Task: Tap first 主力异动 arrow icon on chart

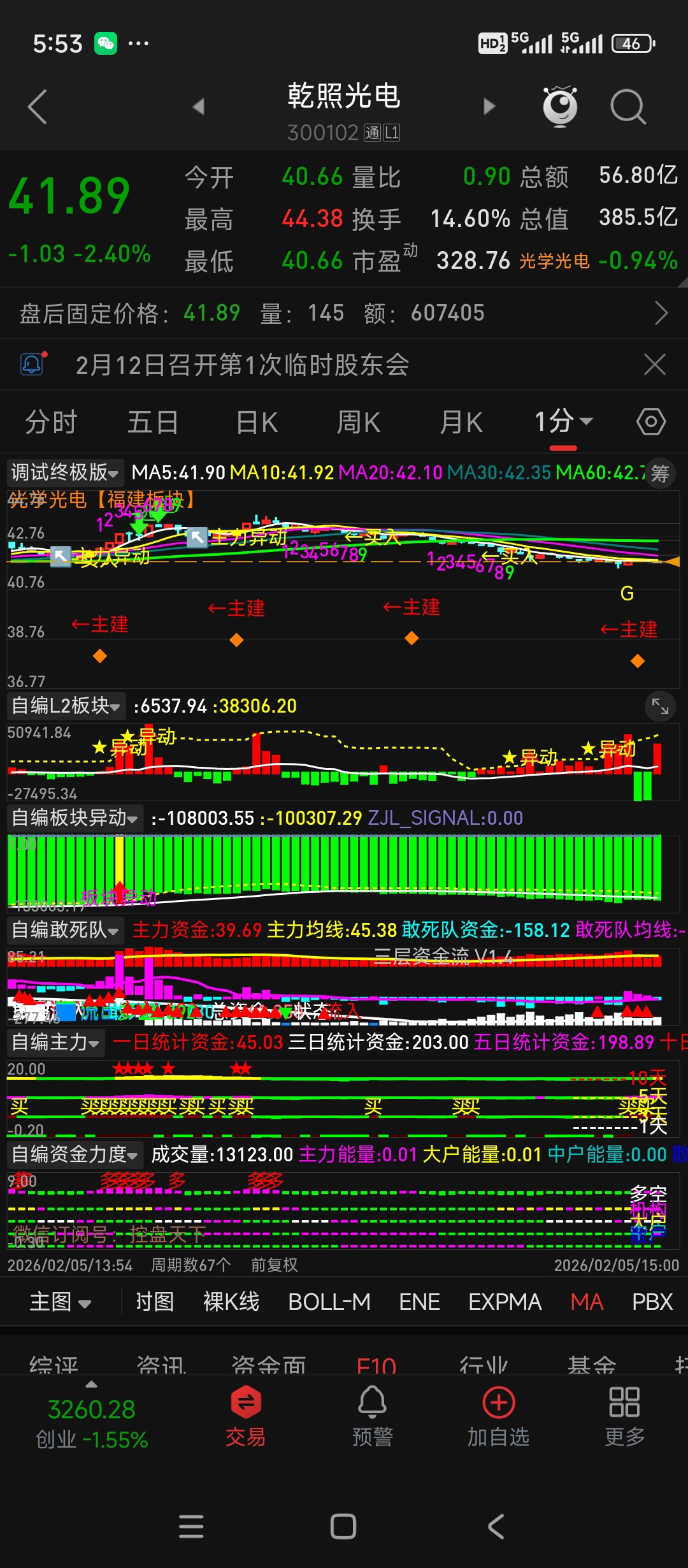Action: (61, 556)
